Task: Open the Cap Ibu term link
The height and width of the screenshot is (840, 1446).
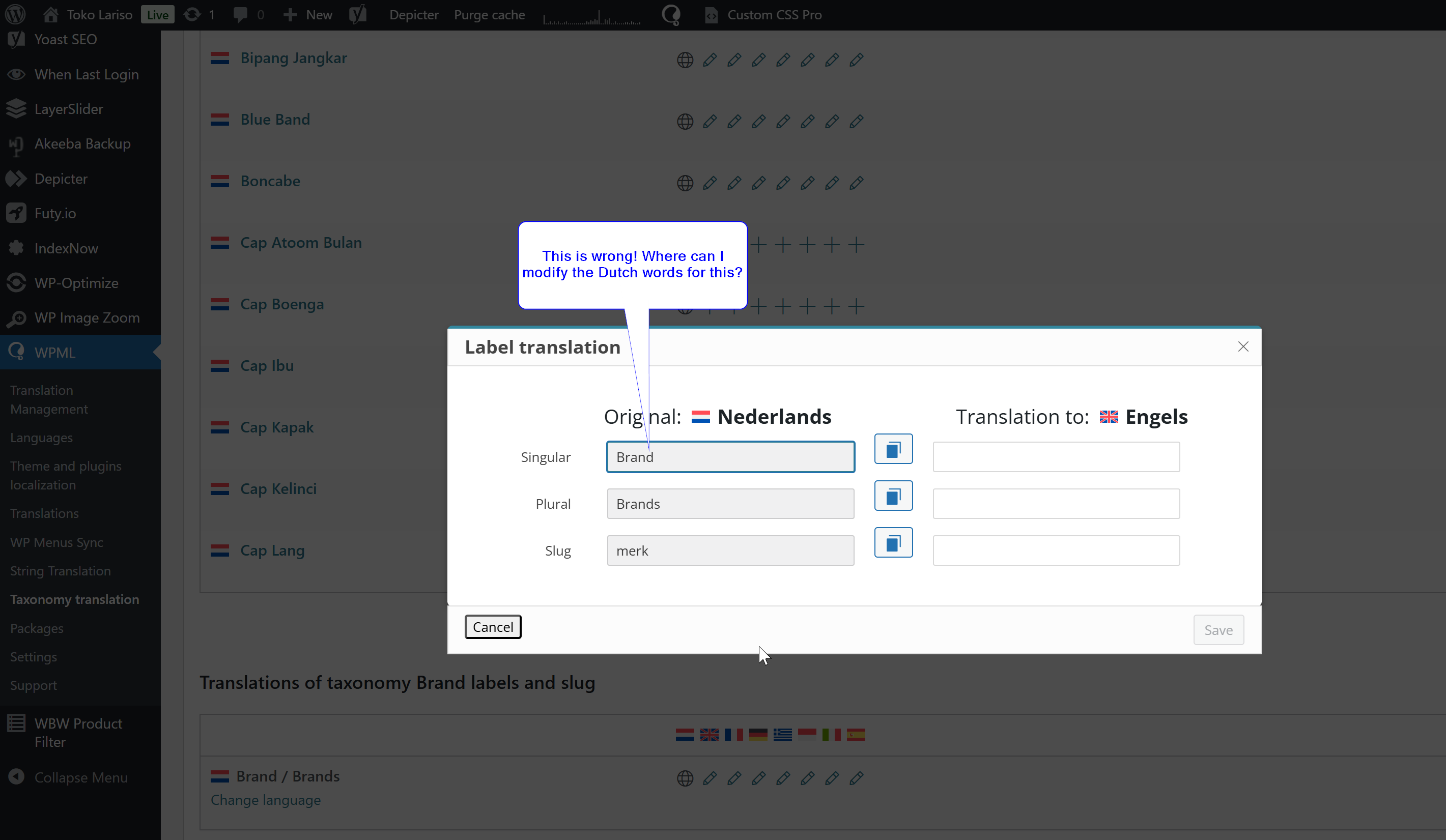Action: [x=267, y=365]
